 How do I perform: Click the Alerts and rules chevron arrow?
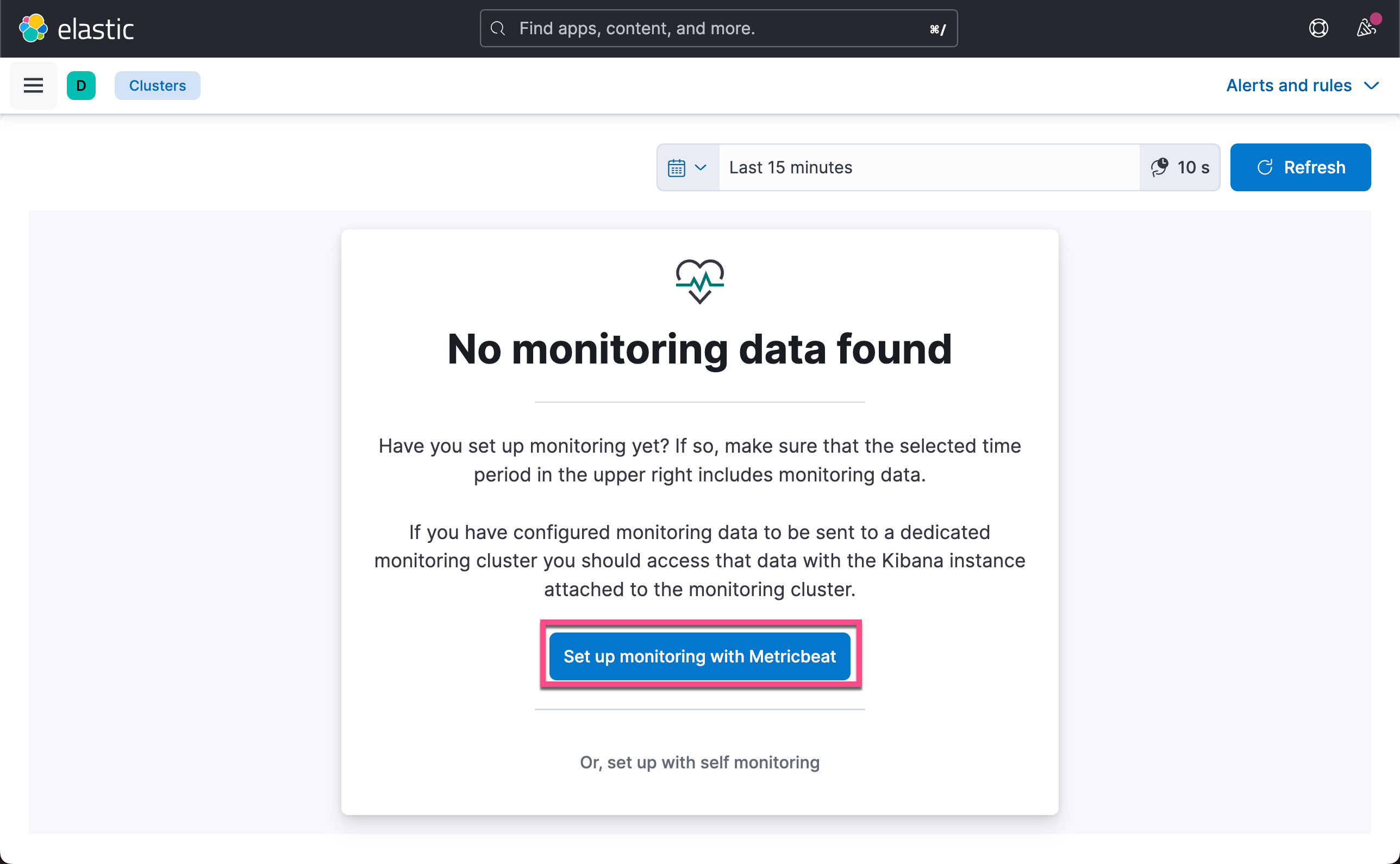click(x=1371, y=86)
